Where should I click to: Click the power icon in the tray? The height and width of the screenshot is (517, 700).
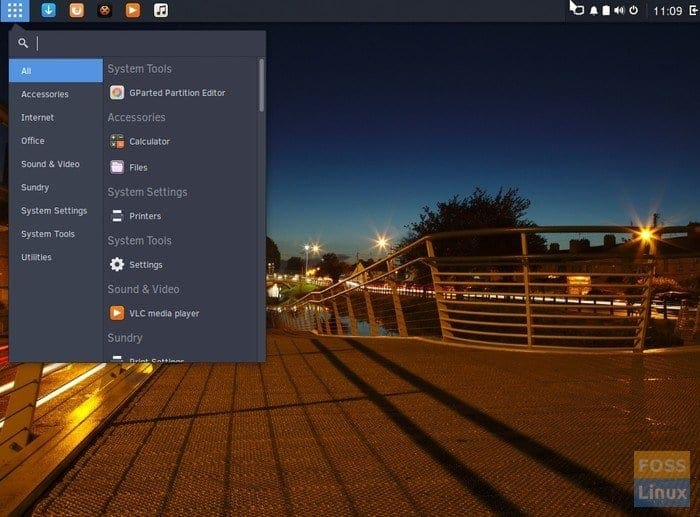coord(633,10)
